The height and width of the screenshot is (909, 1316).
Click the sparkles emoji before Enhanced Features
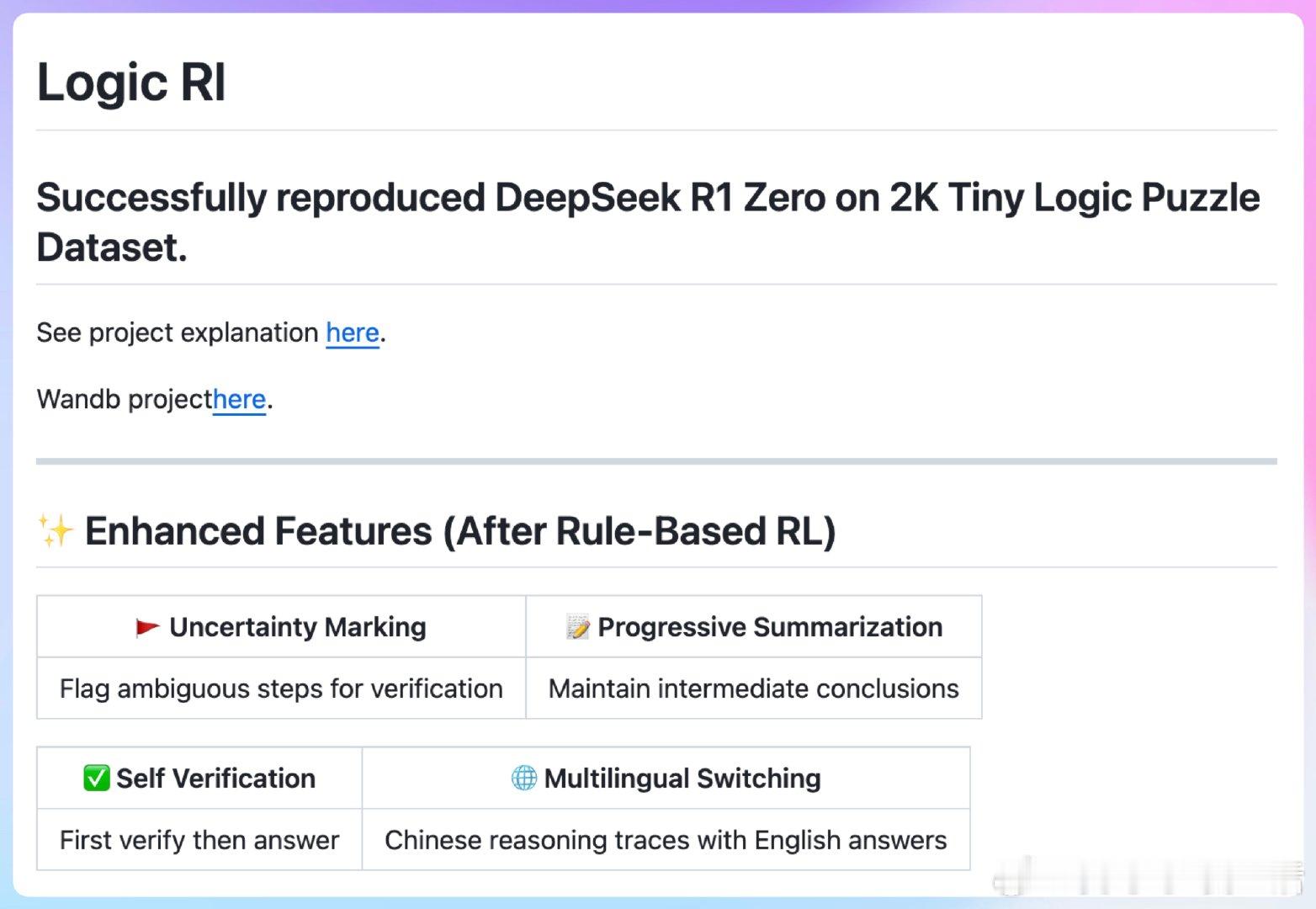(56, 531)
